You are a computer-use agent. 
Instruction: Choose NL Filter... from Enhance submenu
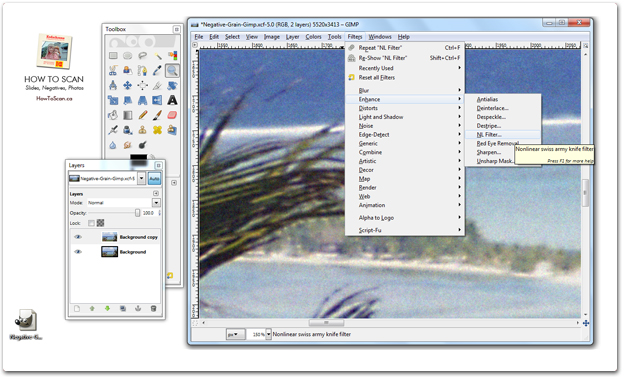pos(503,134)
